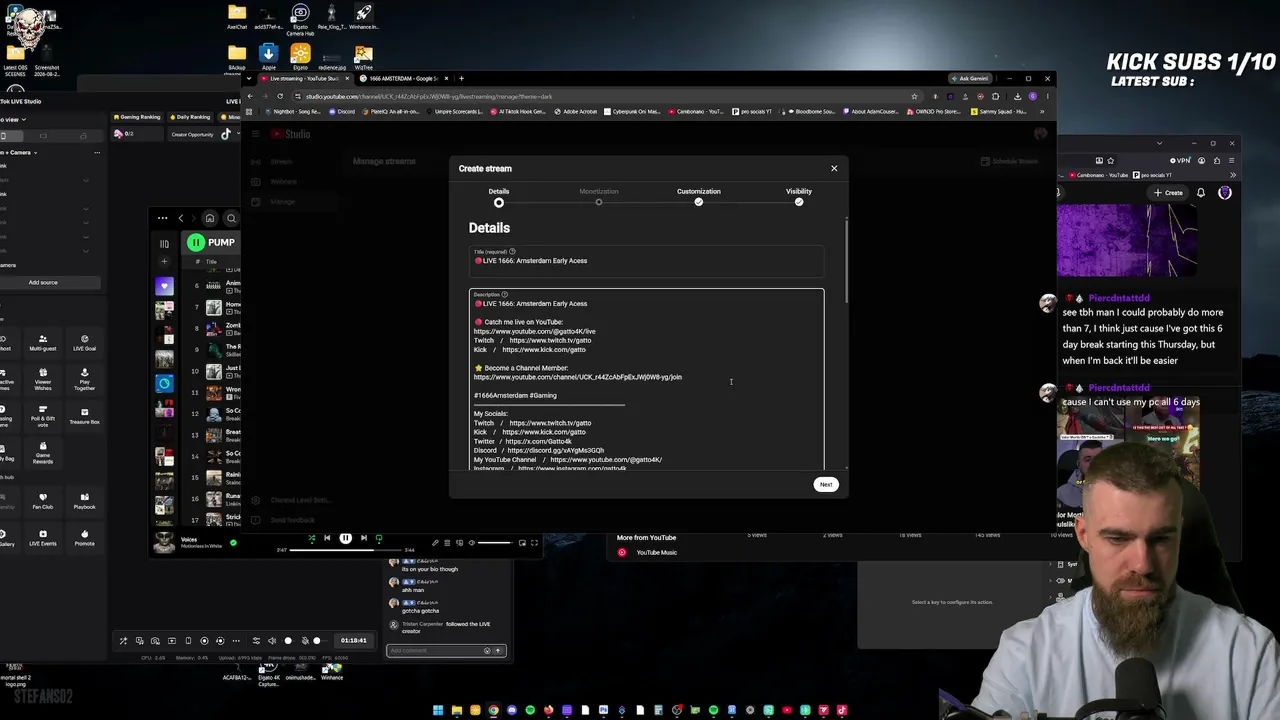Open LIVE Goal tool
Screen dimensions: 1280x720
[84, 342]
